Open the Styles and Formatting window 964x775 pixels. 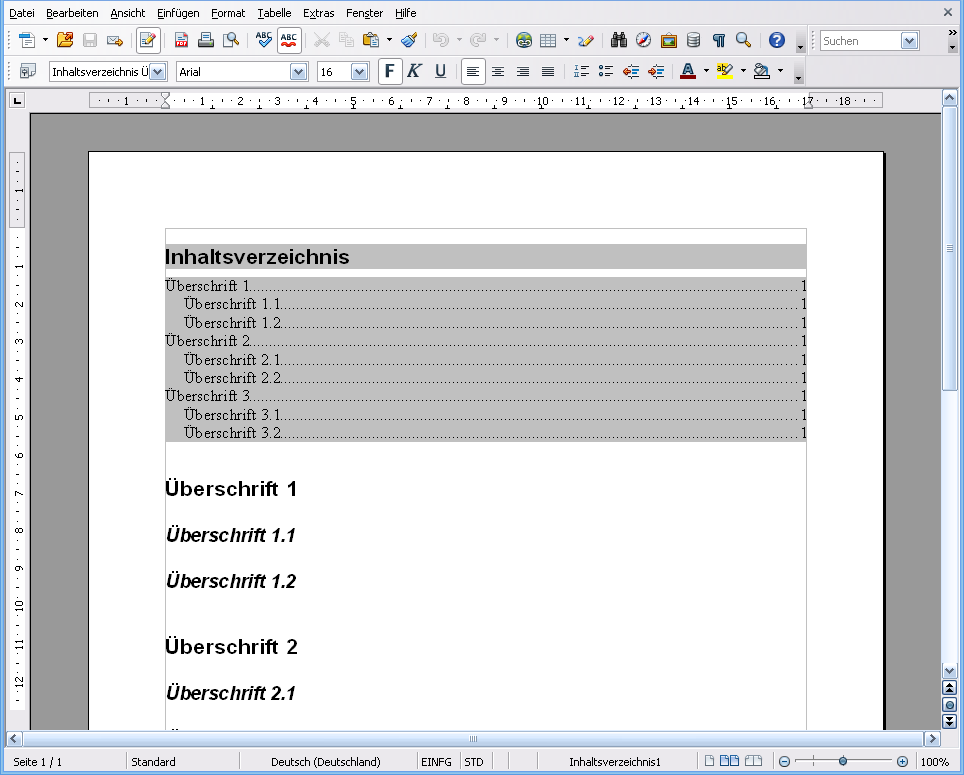(27, 71)
